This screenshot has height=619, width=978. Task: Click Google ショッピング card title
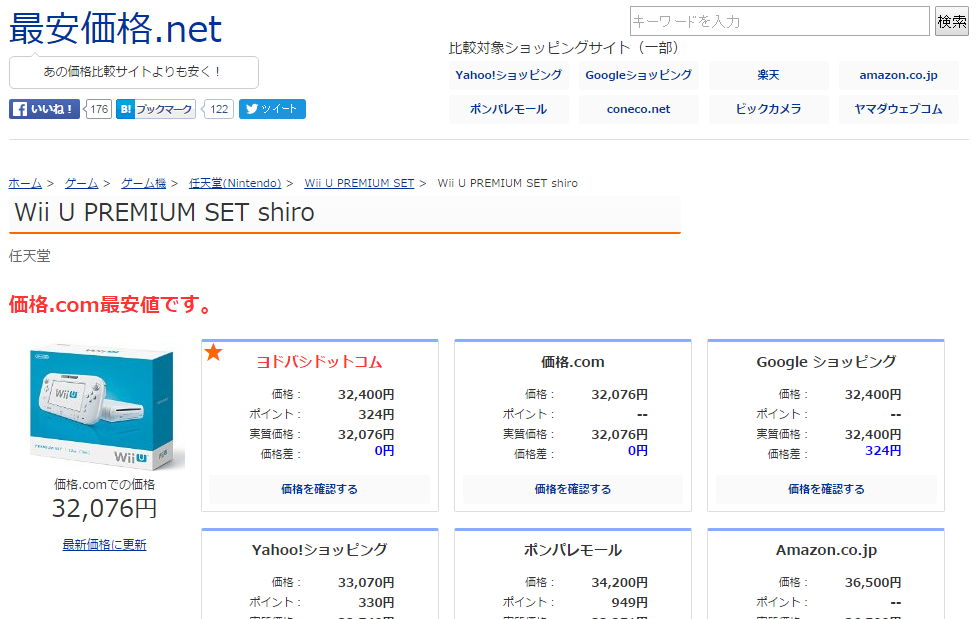click(x=826, y=362)
